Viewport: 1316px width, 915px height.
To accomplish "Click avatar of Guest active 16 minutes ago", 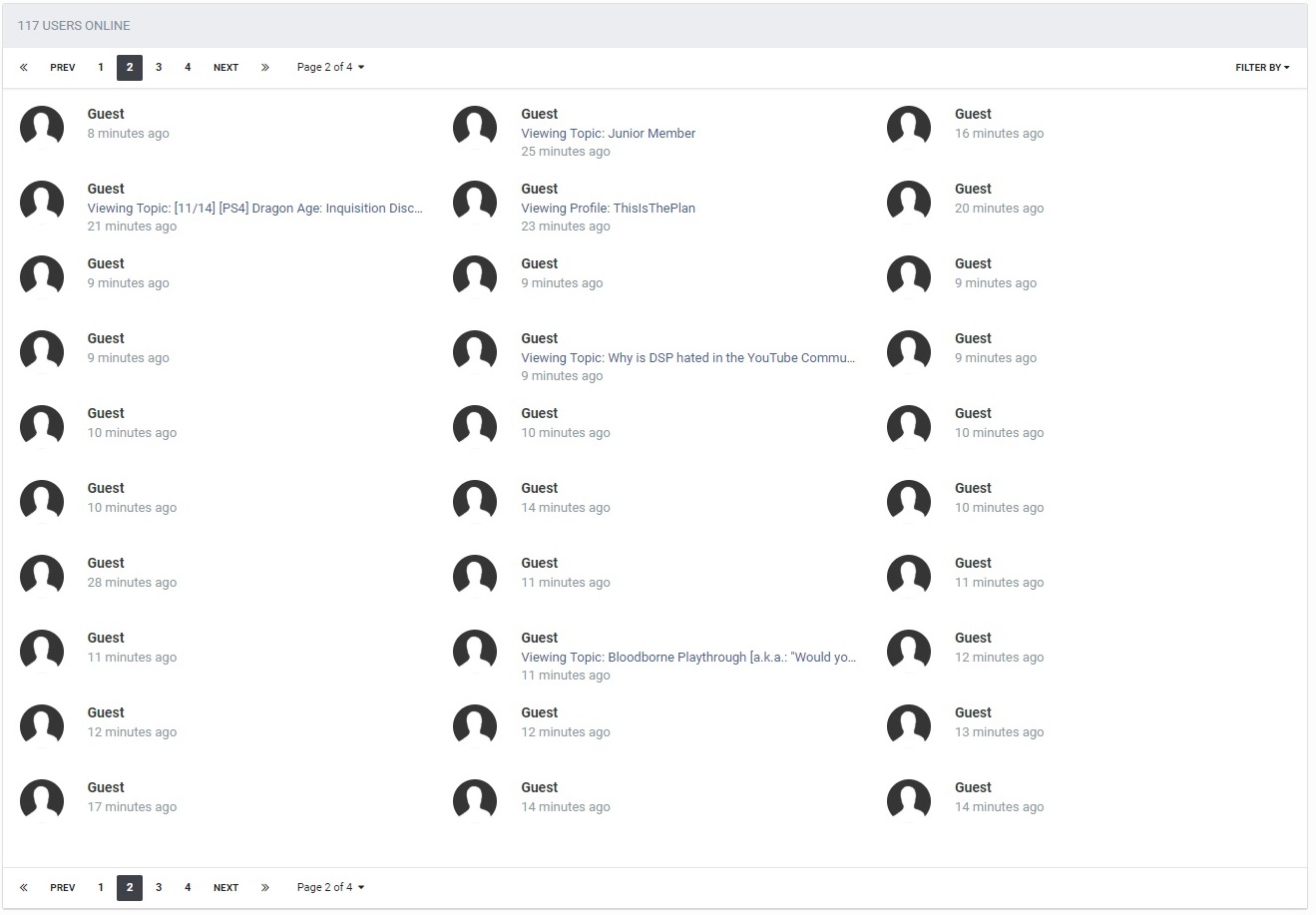I will [x=909, y=128].
